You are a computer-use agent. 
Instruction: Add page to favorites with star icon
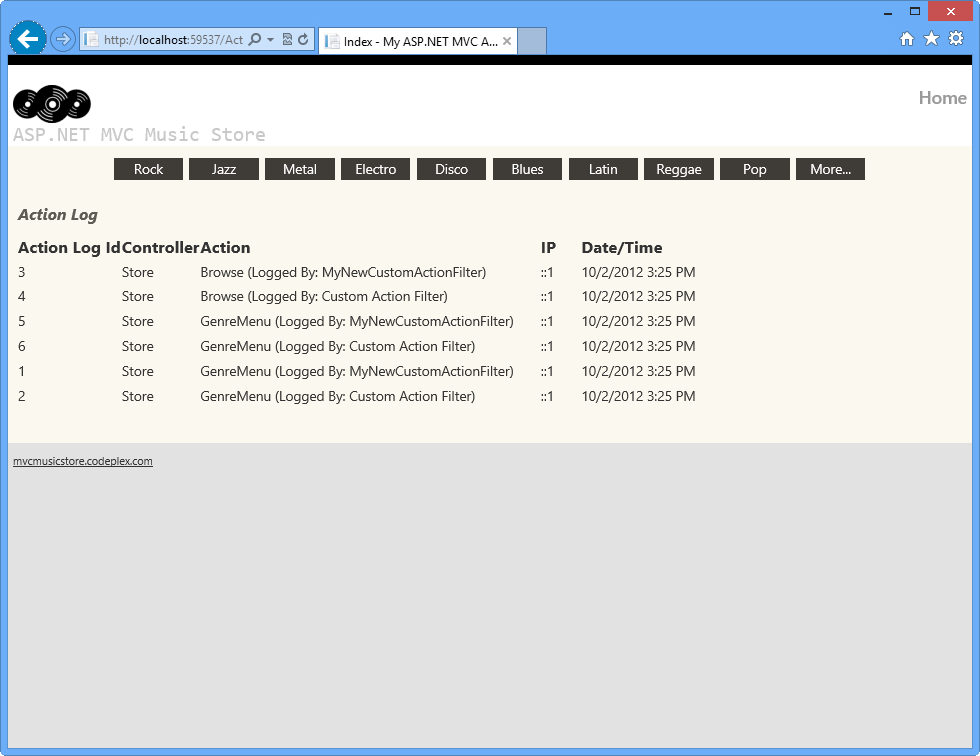[x=931, y=38]
